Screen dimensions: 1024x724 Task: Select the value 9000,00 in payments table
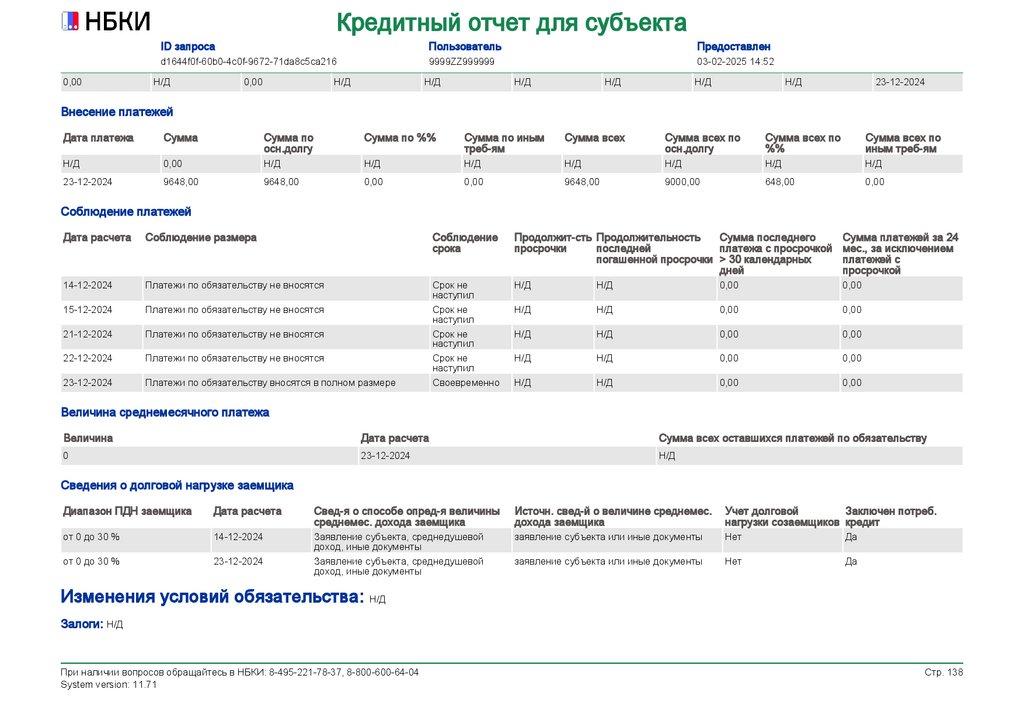click(x=682, y=181)
